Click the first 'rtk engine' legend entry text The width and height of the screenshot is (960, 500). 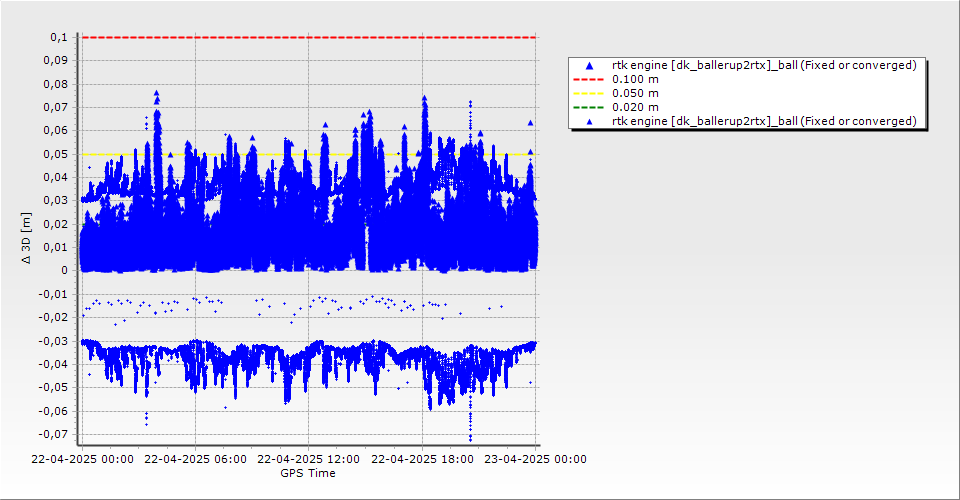764,65
